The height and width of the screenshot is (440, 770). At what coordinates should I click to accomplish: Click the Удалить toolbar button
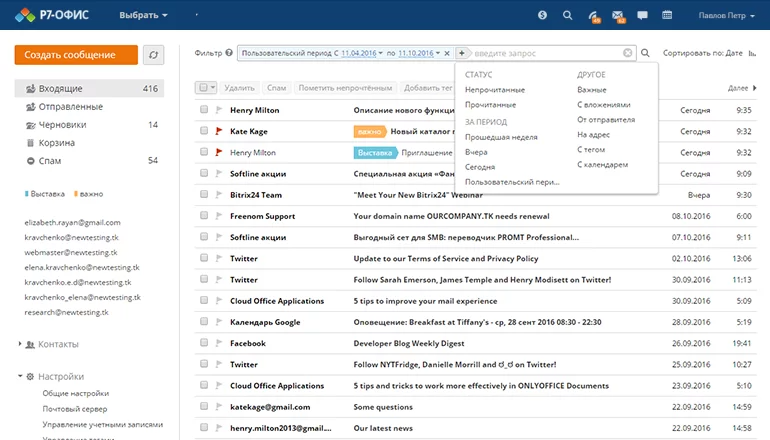[x=239, y=88]
